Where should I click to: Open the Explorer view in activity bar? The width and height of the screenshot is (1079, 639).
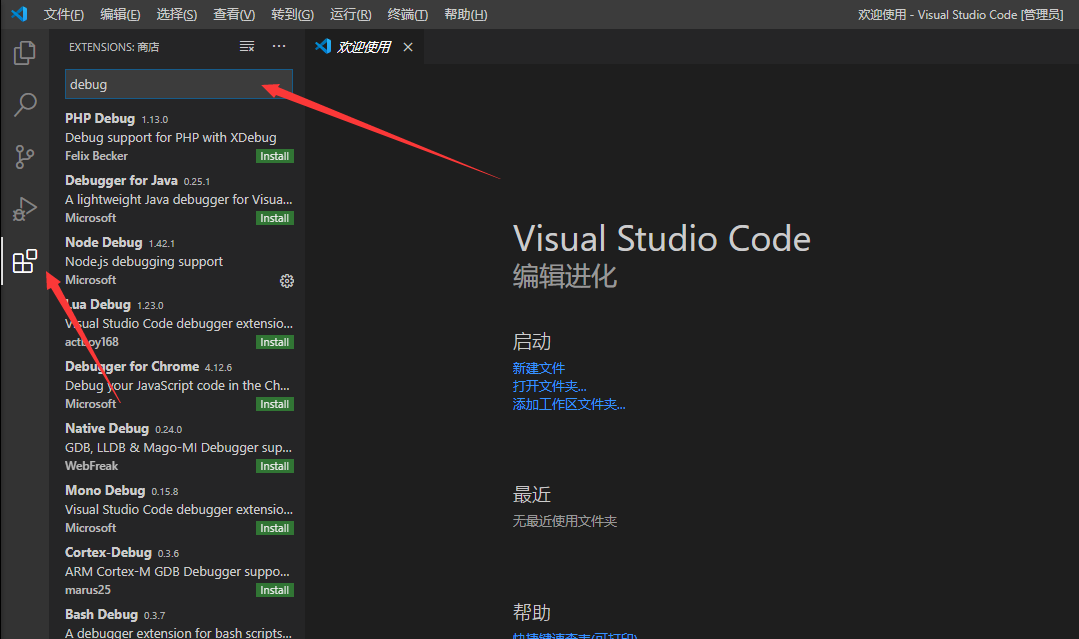click(25, 53)
